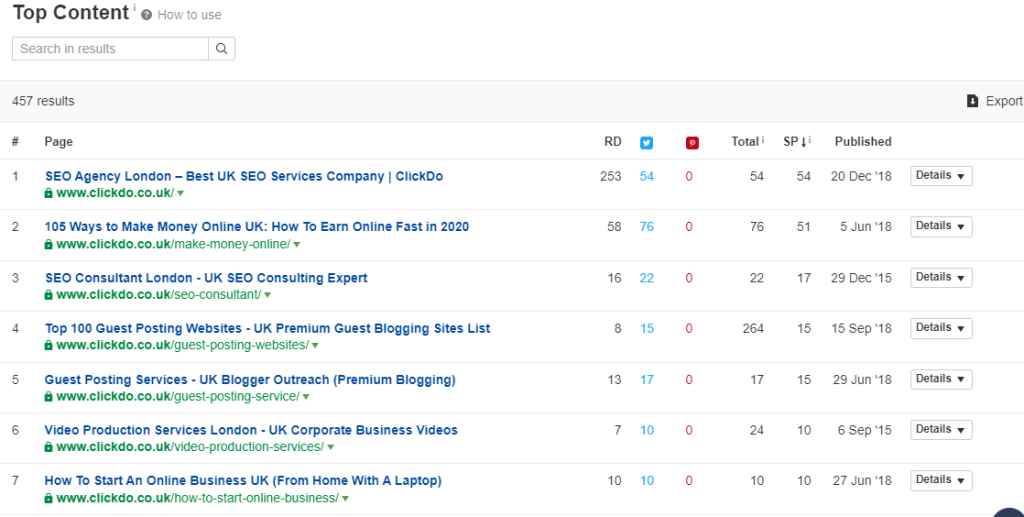1024x517 pixels.
Task: Open the www.clickdo.co.uk/guest-posting-websites/ URL
Action: (x=182, y=345)
